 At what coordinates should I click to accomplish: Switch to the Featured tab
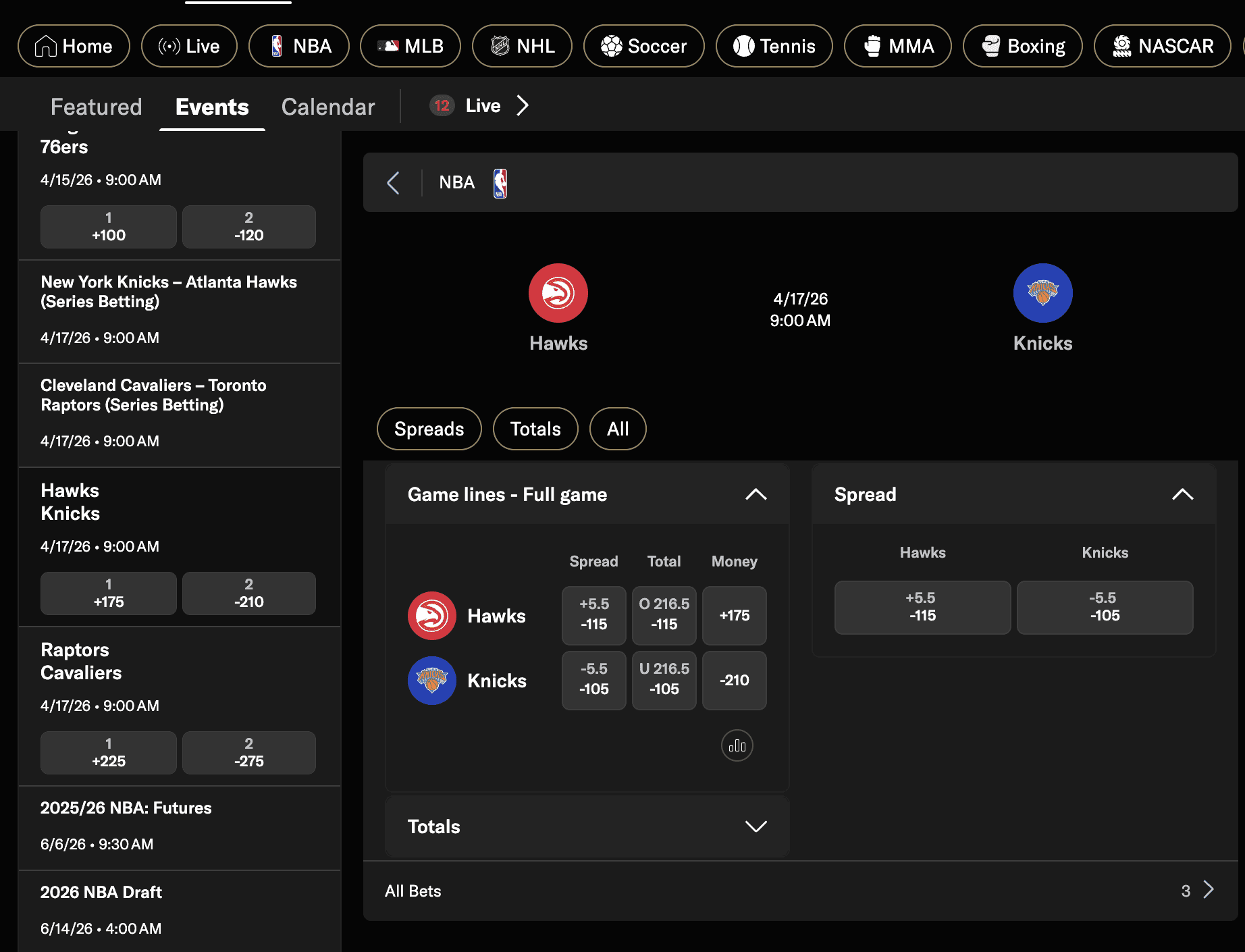(x=96, y=107)
